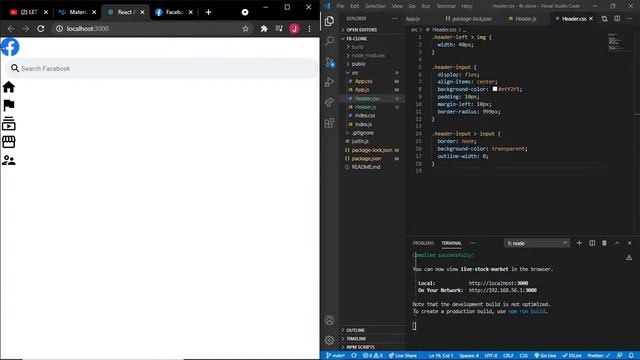Click the Home icon in the web page
The width and height of the screenshot is (640, 360).
coord(9,87)
